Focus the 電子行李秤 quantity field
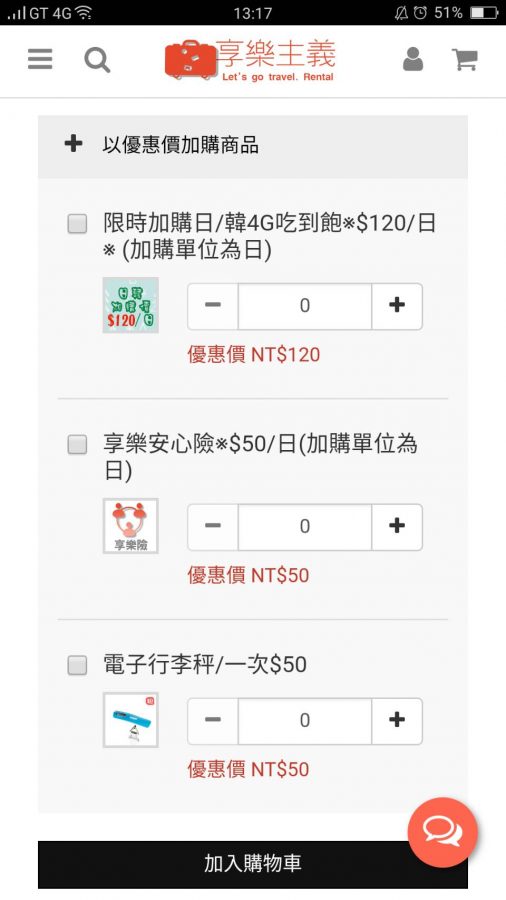The image size is (506, 900). (305, 720)
